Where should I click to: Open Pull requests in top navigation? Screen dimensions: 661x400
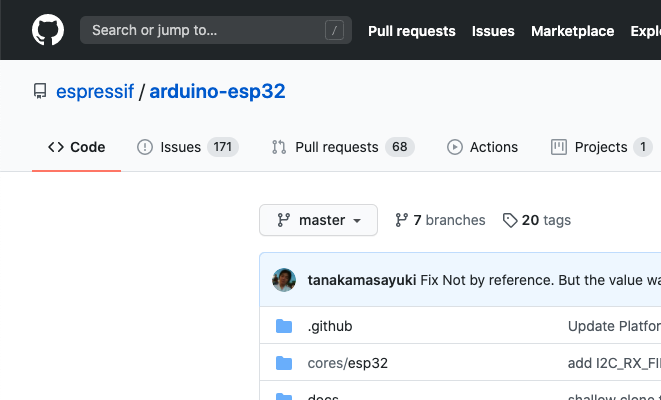[x=411, y=31]
